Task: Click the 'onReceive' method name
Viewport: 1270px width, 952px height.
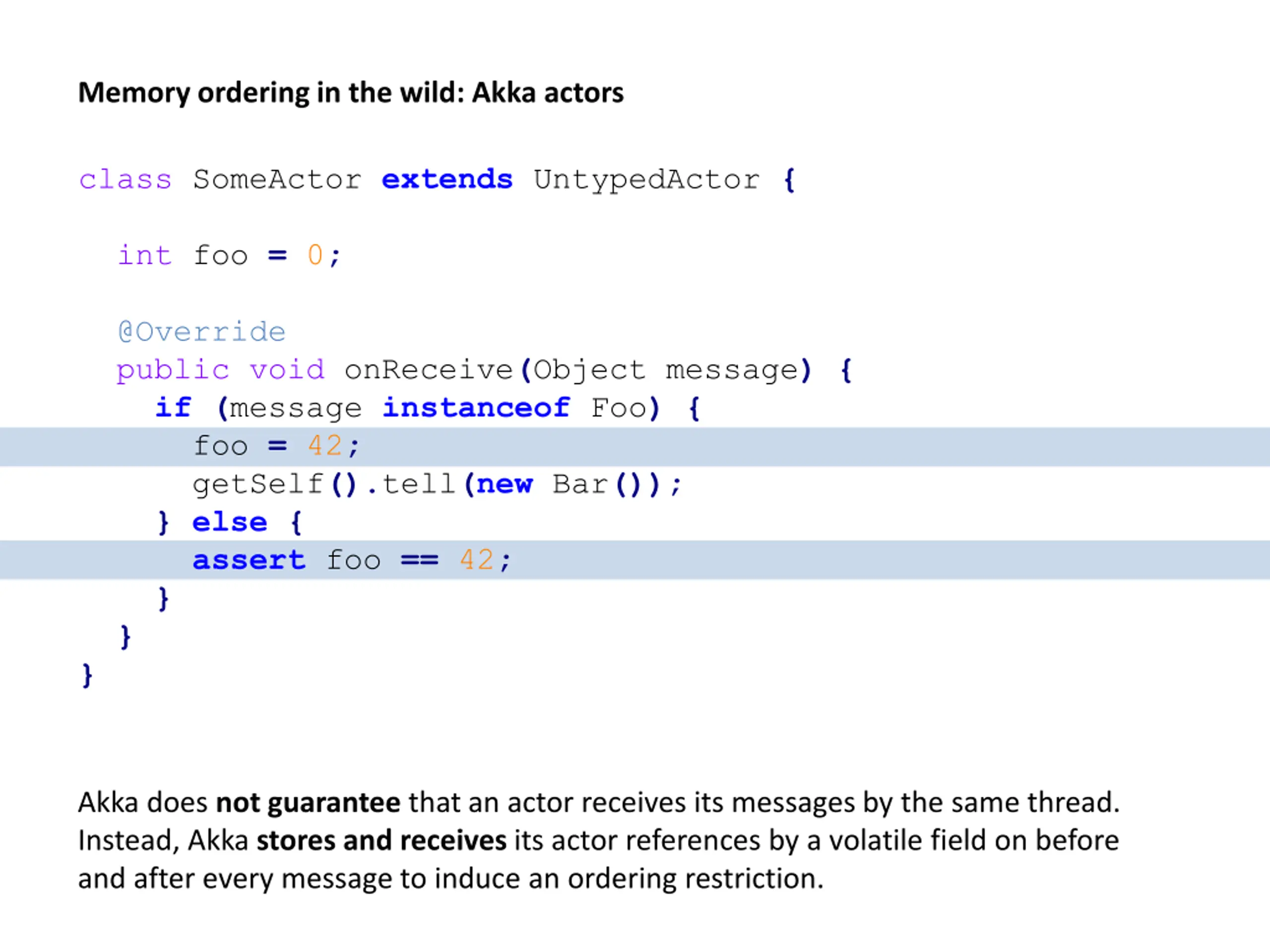Action: pos(428,369)
